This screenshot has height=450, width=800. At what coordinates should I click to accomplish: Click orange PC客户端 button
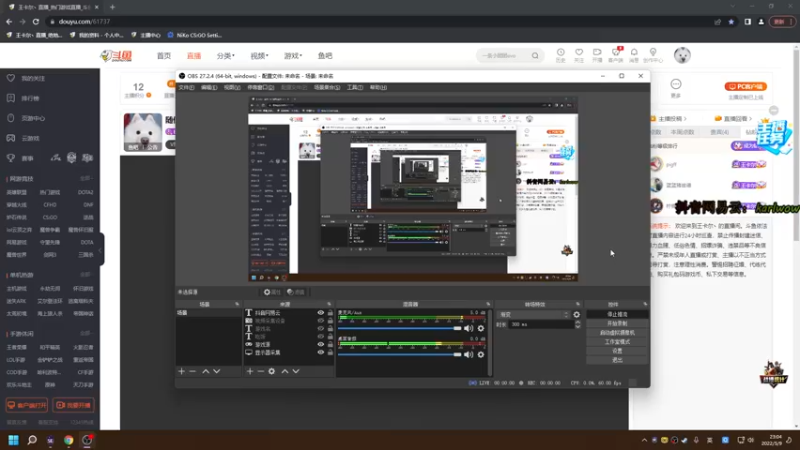pyautogui.click(x=745, y=87)
